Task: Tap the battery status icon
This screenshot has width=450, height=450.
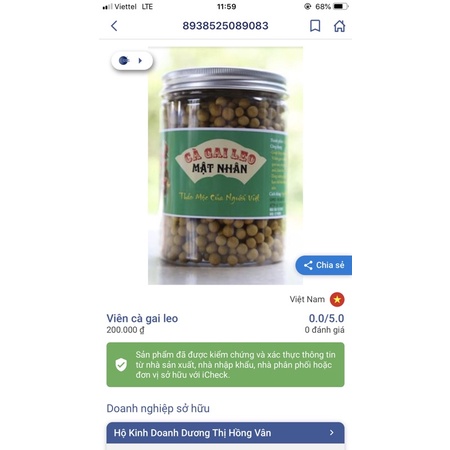Action: pos(340,6)
